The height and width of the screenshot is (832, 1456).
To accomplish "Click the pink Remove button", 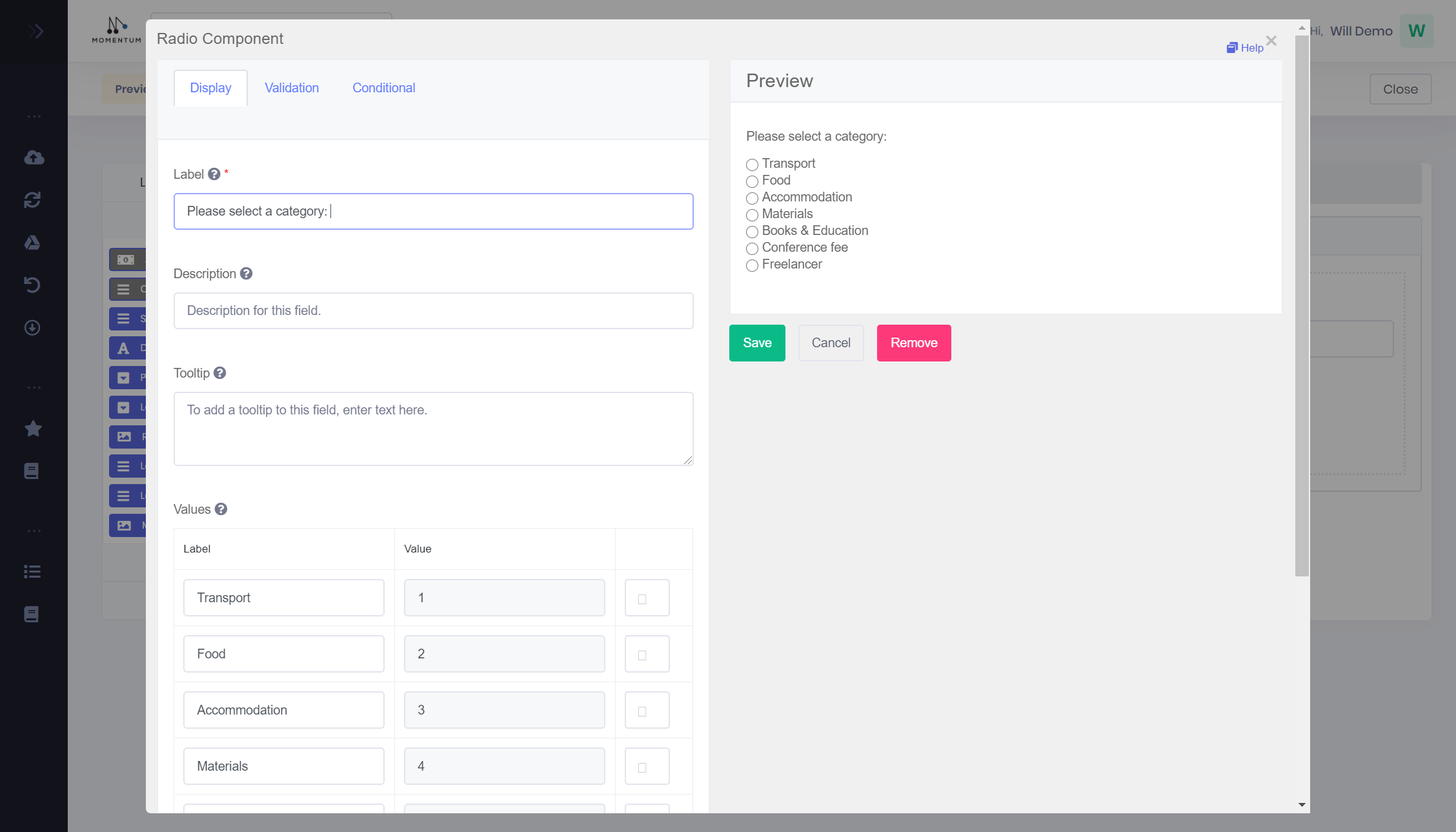I will pyautogui.click(x=913, y=343).
